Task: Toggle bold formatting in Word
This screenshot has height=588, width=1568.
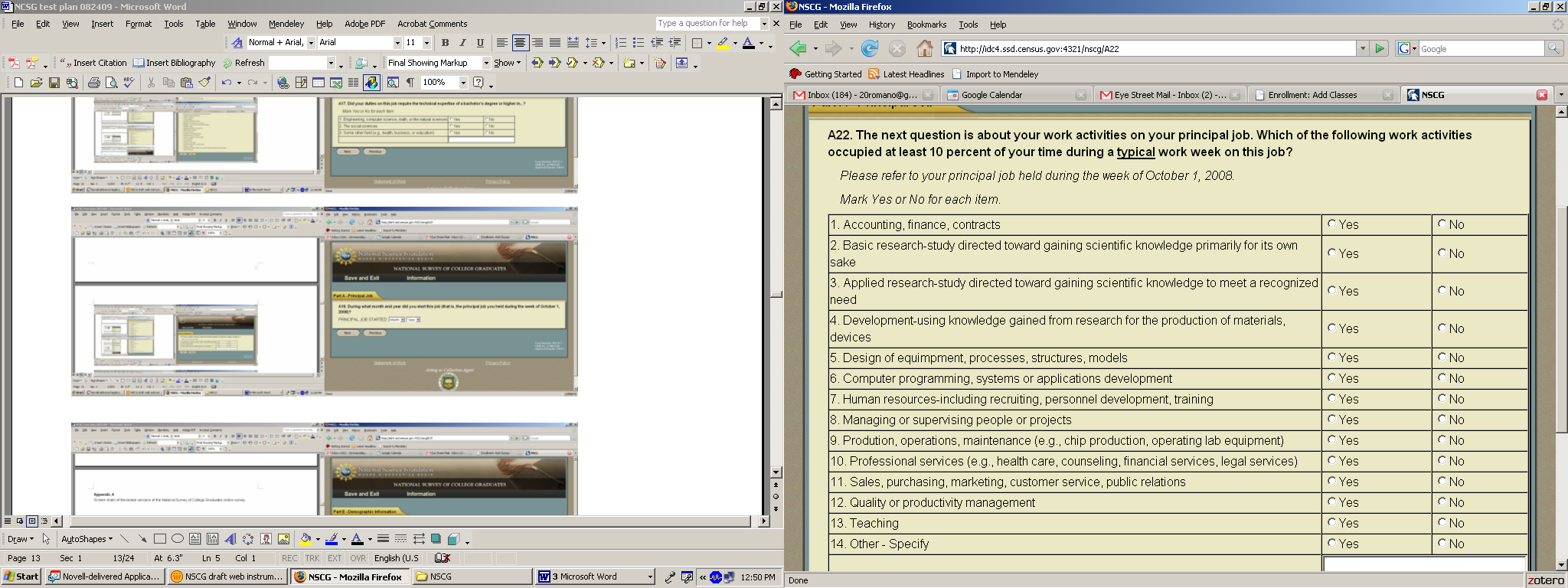Action: click(x=445, y=43)
